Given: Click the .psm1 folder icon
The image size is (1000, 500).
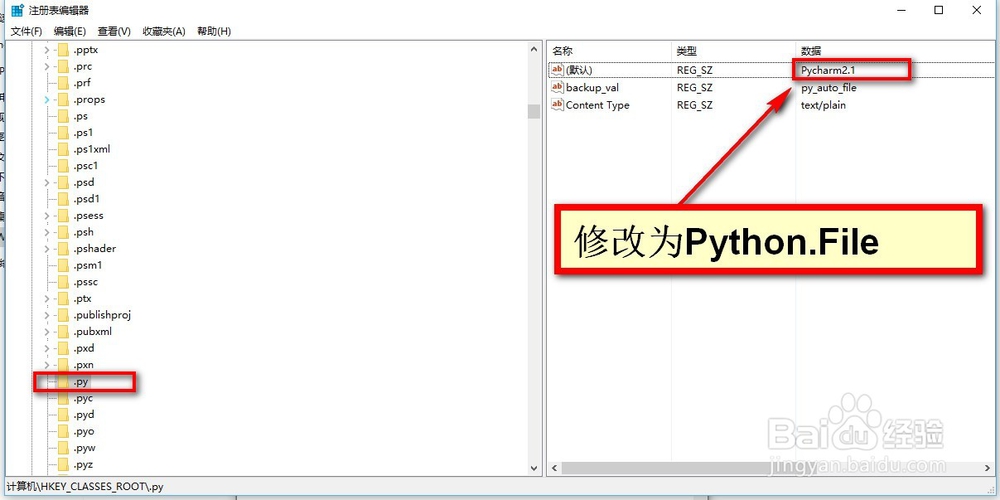Looking at the screenshot, I should point(62,265).
